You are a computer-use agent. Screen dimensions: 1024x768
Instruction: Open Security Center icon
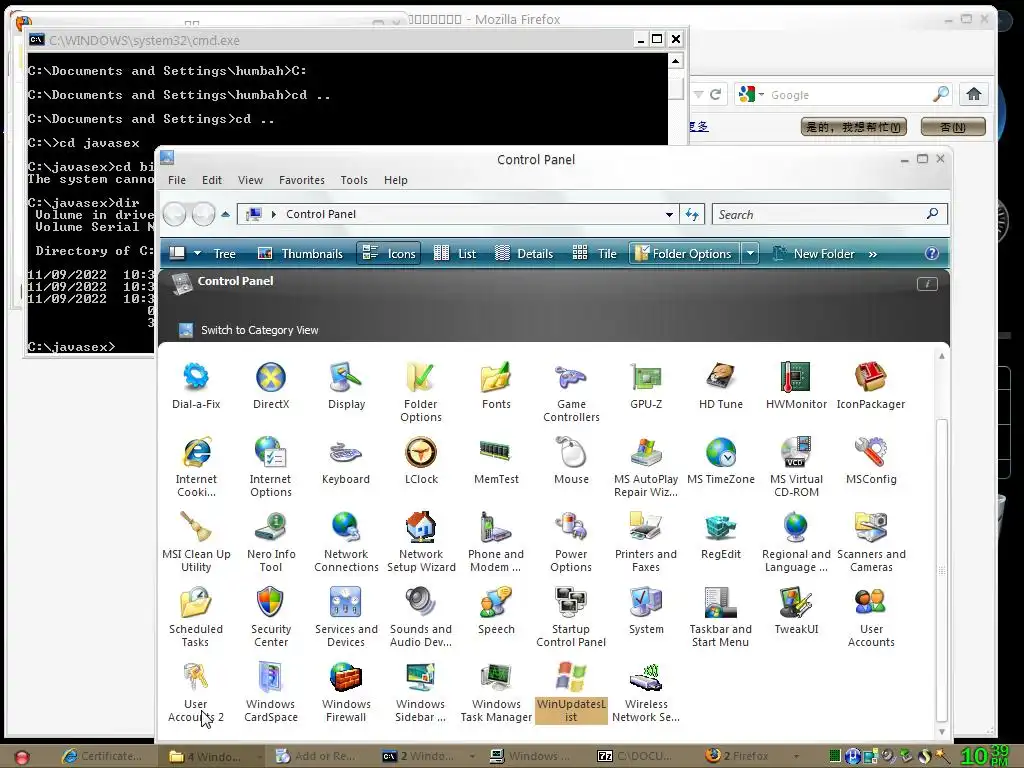point(271,617)
